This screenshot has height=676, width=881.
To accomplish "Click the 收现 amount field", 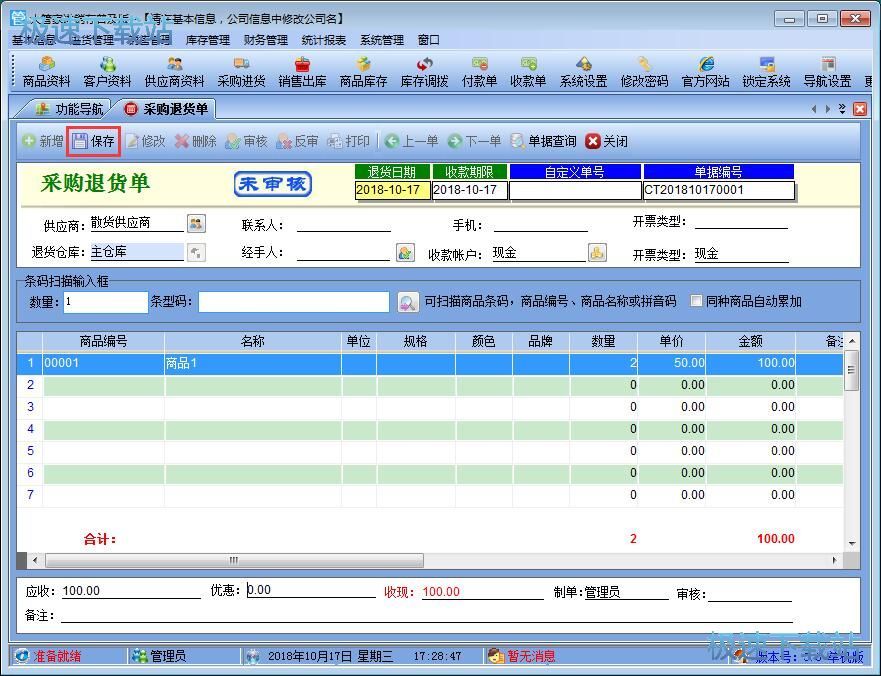I will 483,592.
